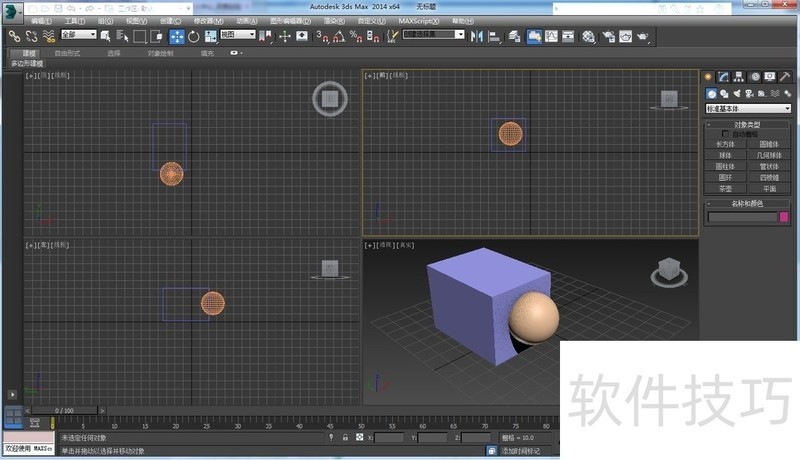The image size is (800, 460).
Task: Click the teapot Render Production icon
Action: (643, 35)
